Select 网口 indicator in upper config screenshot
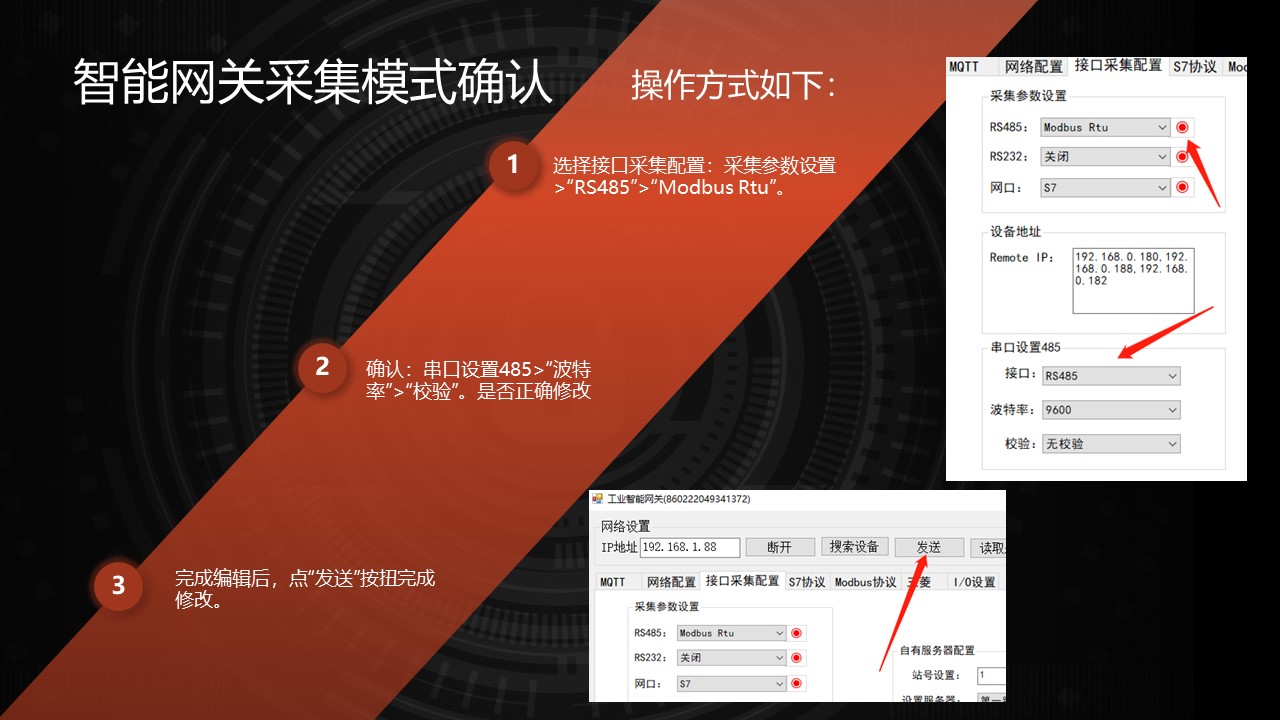 pyautogui.click(x=1183, y=187)
